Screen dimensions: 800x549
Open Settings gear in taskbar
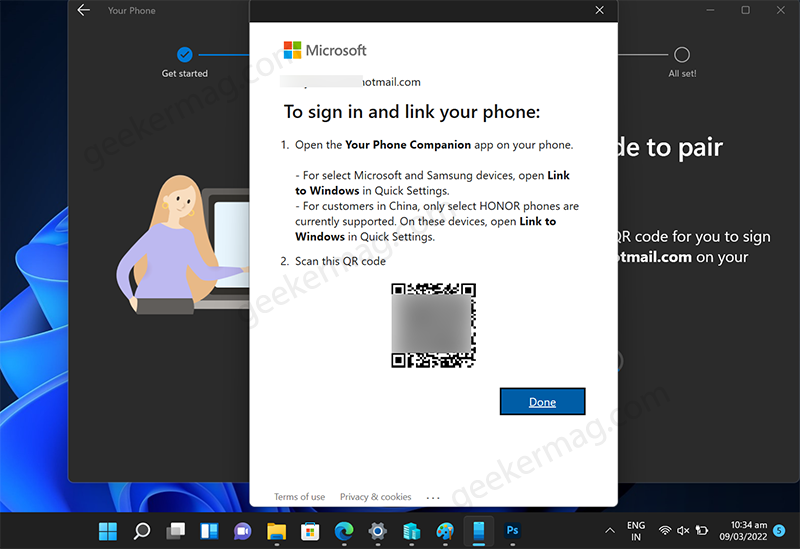coord(378,531)
